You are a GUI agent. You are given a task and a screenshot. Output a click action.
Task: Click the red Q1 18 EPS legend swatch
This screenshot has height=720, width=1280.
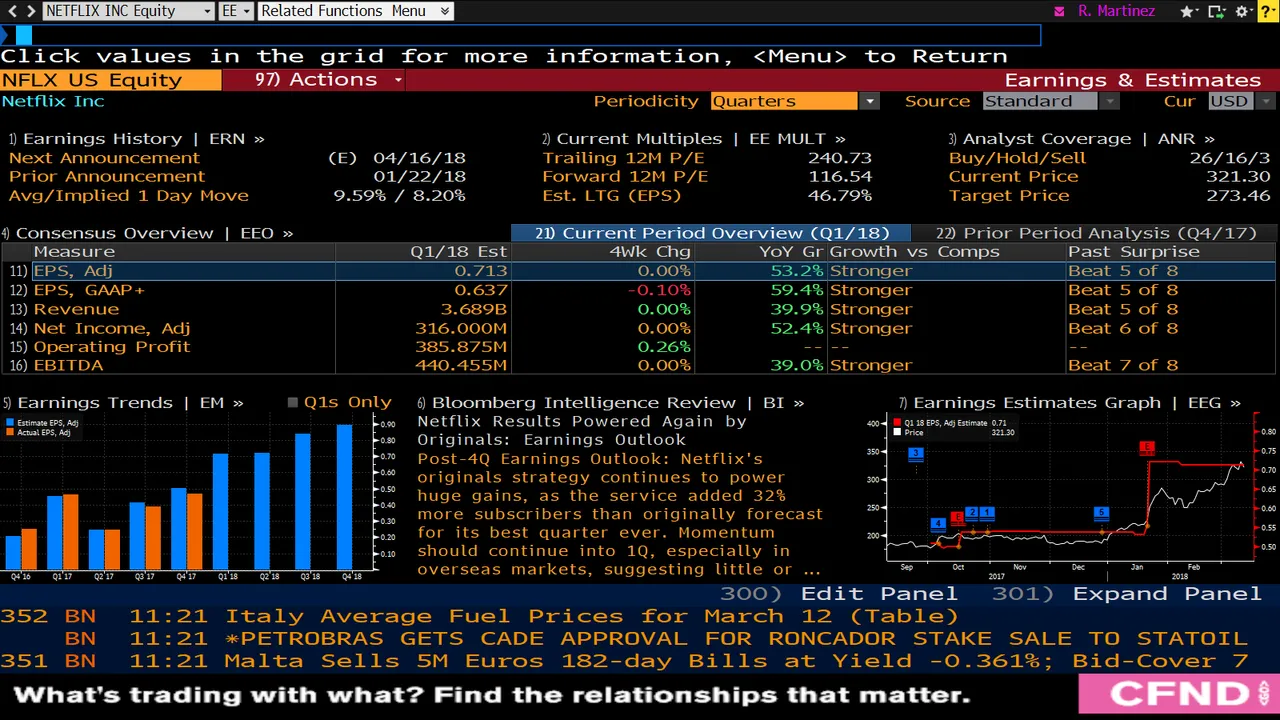(897, 423)
